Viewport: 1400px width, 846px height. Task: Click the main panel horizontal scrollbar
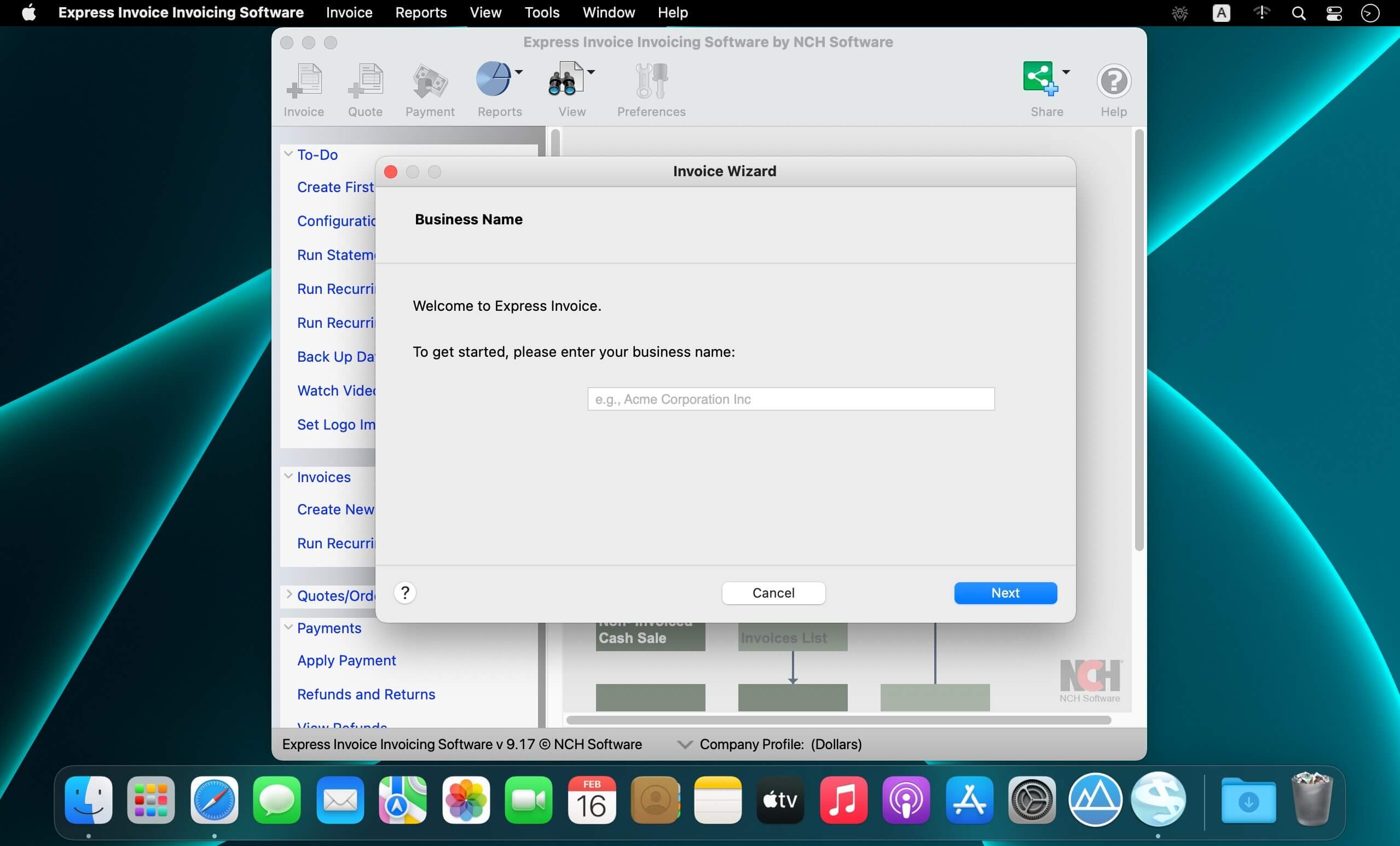[x=838, y=720]
